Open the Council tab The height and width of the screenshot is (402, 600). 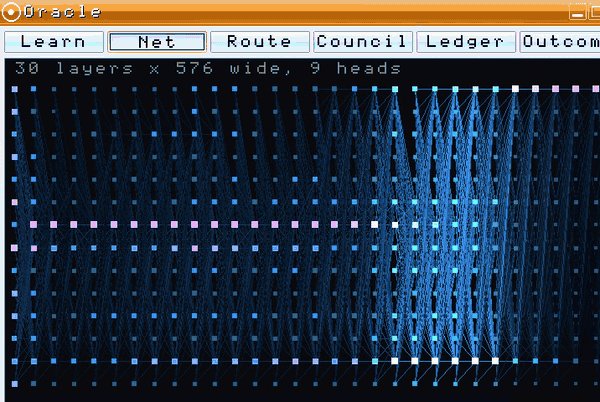coord(363,42)
